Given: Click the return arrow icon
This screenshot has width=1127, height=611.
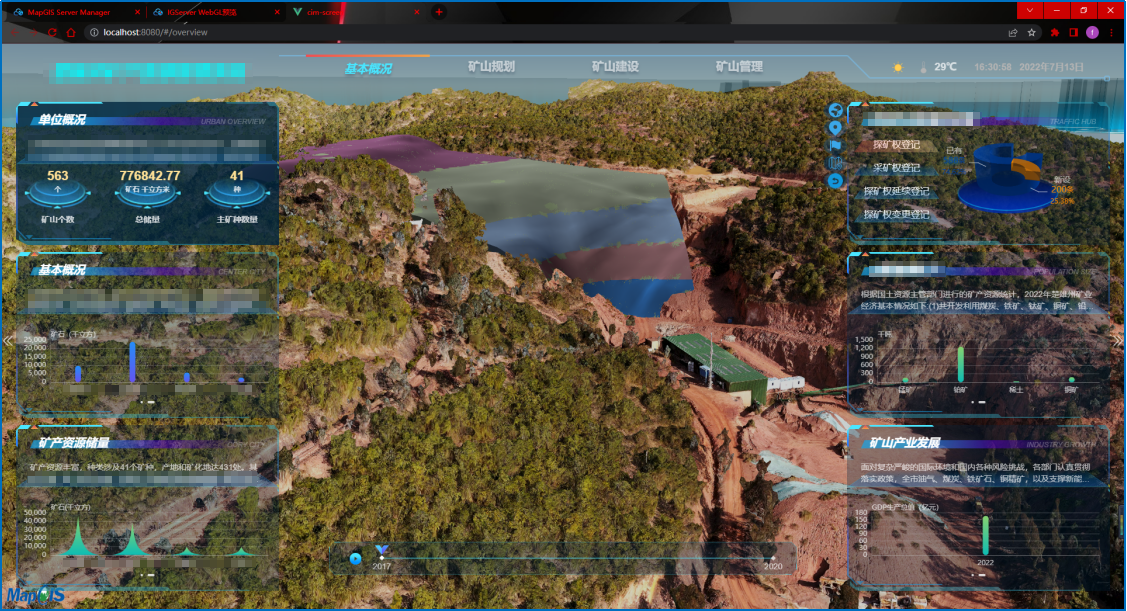Looking at the screenshot, I should 836,181.
